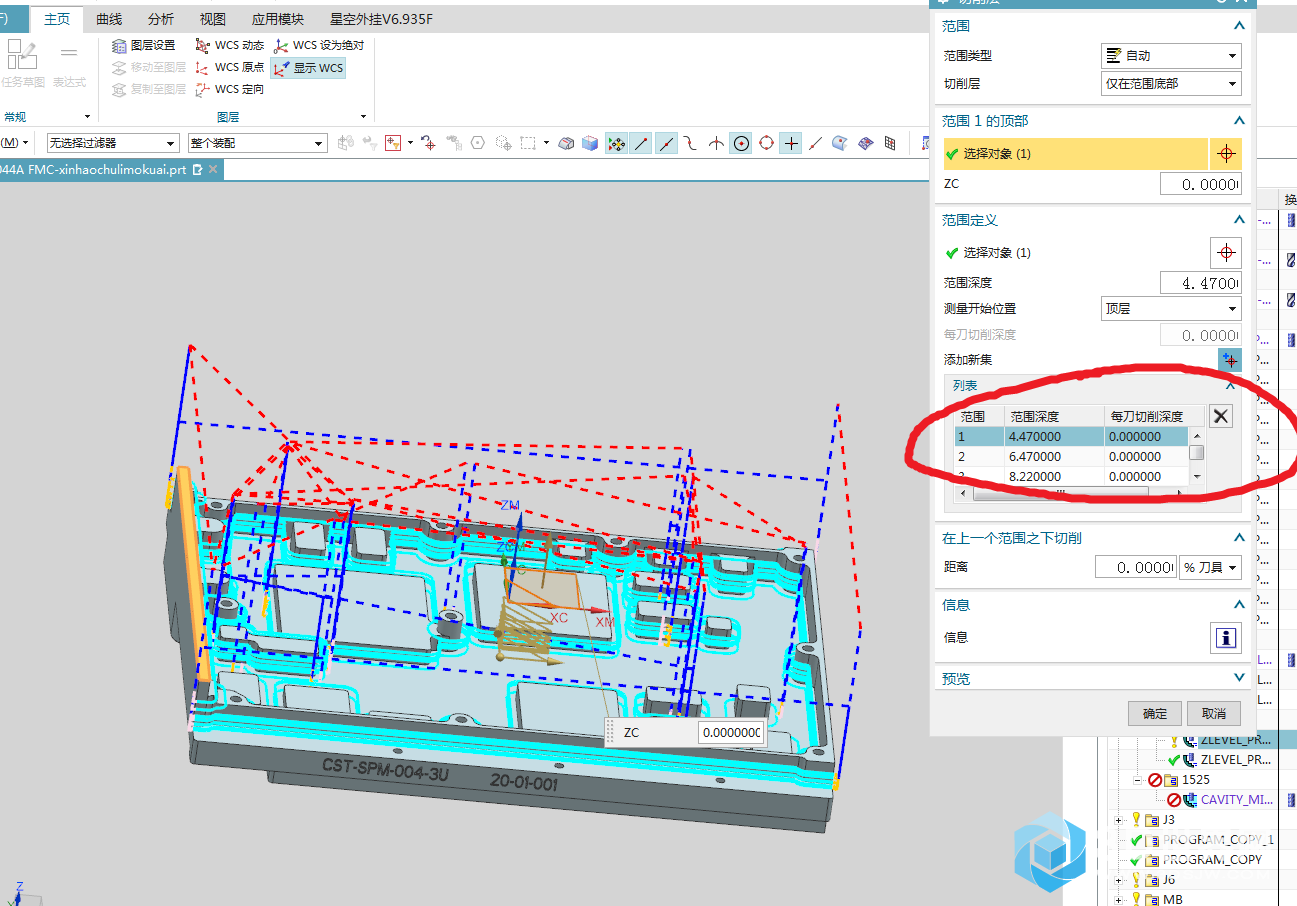Toggle the arc center snap icon

point(741,143)
